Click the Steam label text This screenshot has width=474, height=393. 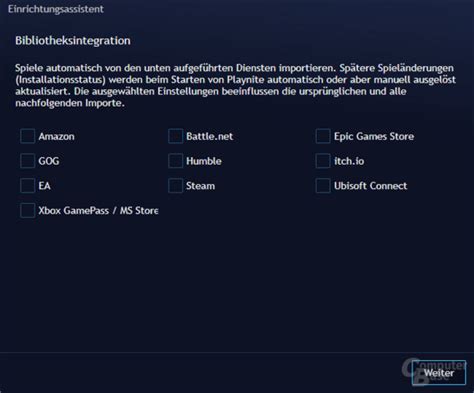200,186
